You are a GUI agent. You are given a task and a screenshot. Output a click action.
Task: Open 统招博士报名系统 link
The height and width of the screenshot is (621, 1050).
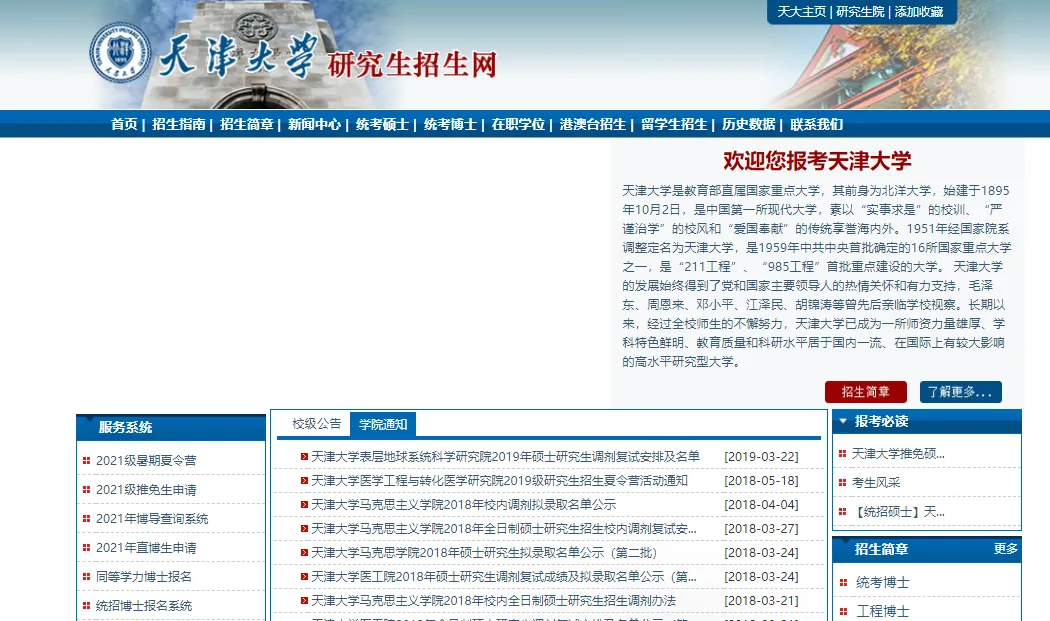click(x=144, y=606)
